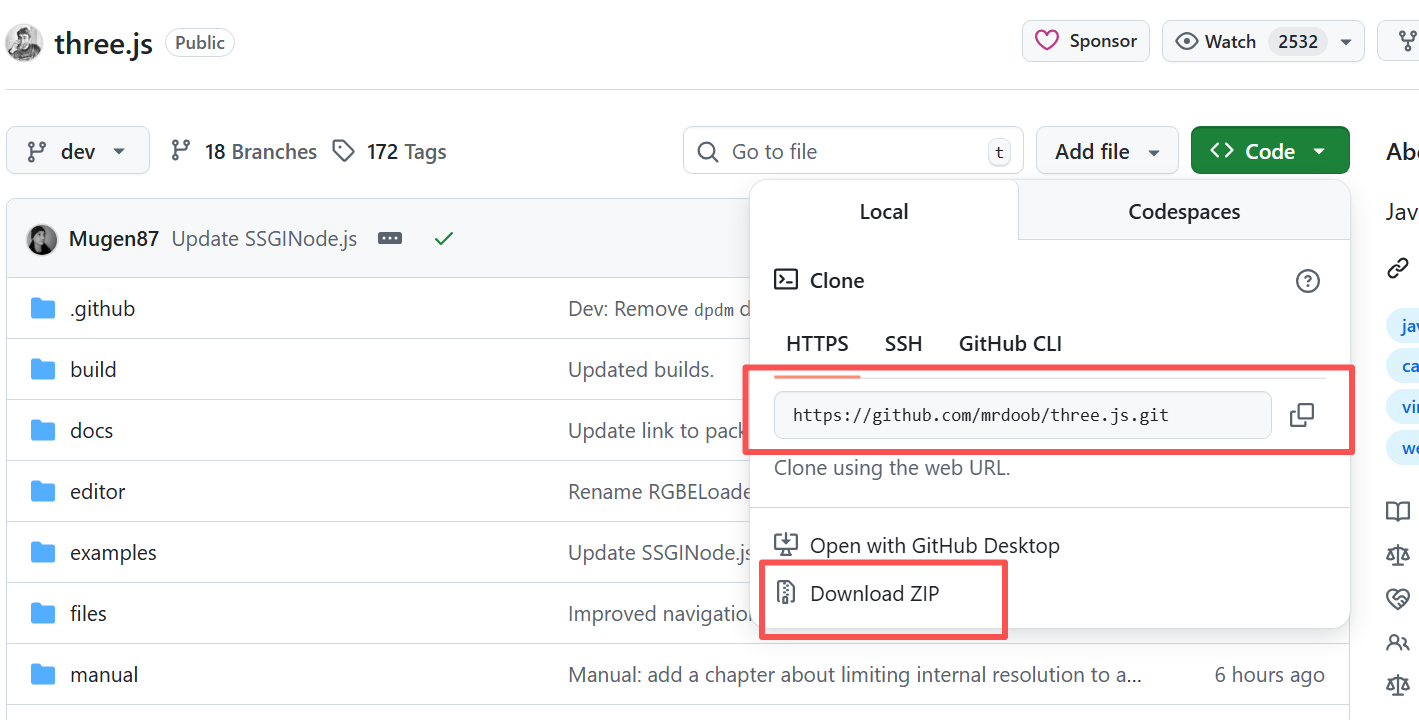The image size is (1419, 720).
Task: Click the Readme book icon in sidebar
Action: click(1398, 512)
